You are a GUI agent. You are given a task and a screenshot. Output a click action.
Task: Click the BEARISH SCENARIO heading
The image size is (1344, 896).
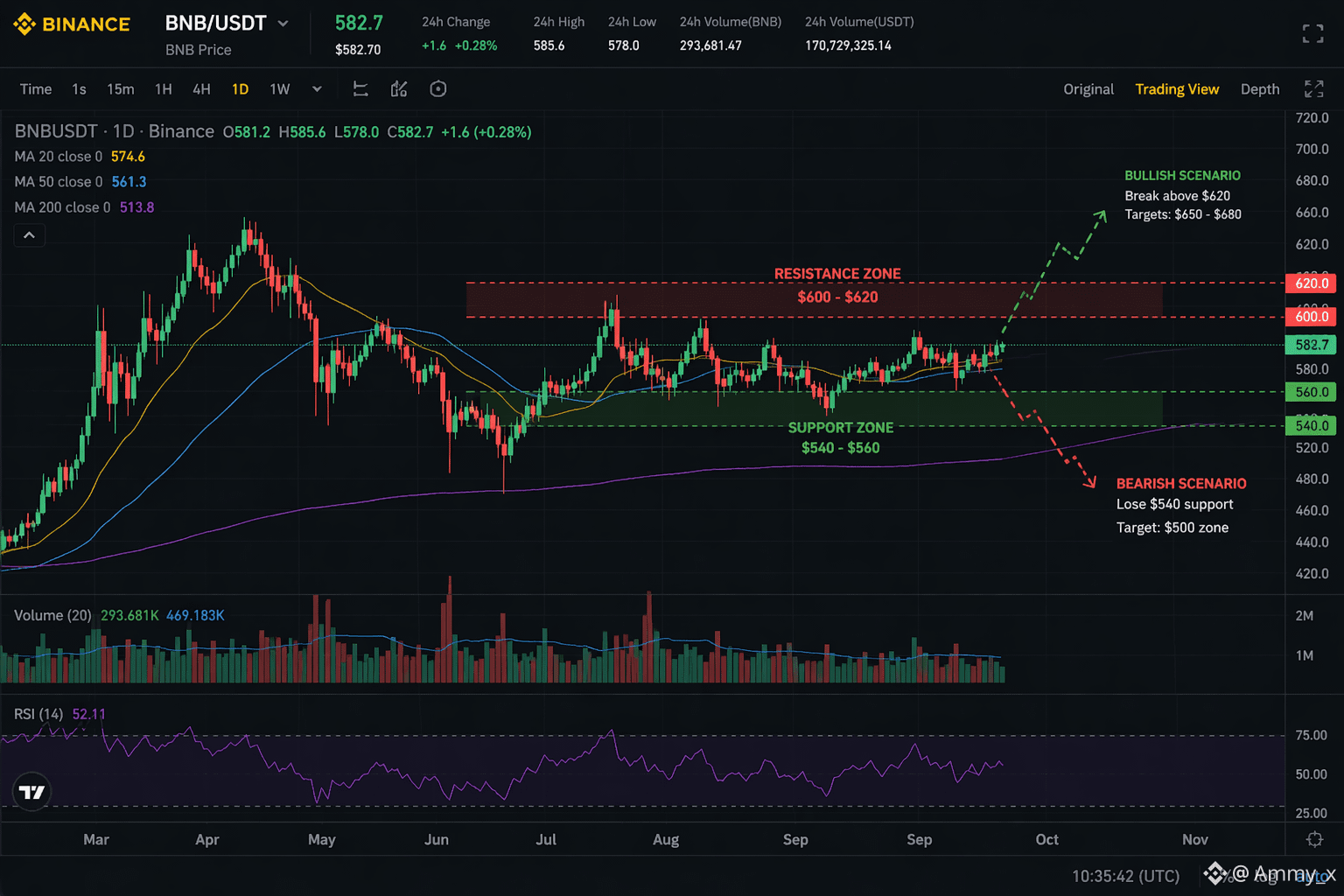1181,484
